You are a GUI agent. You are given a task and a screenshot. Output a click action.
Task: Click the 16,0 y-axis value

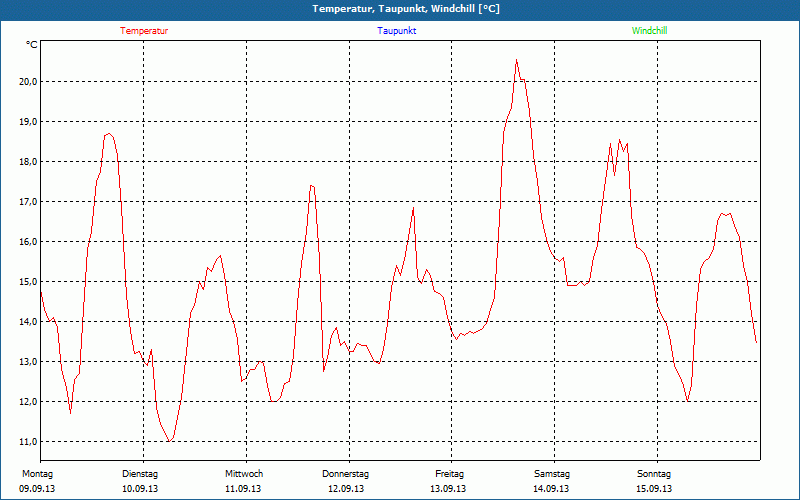(x=28, y=242)
